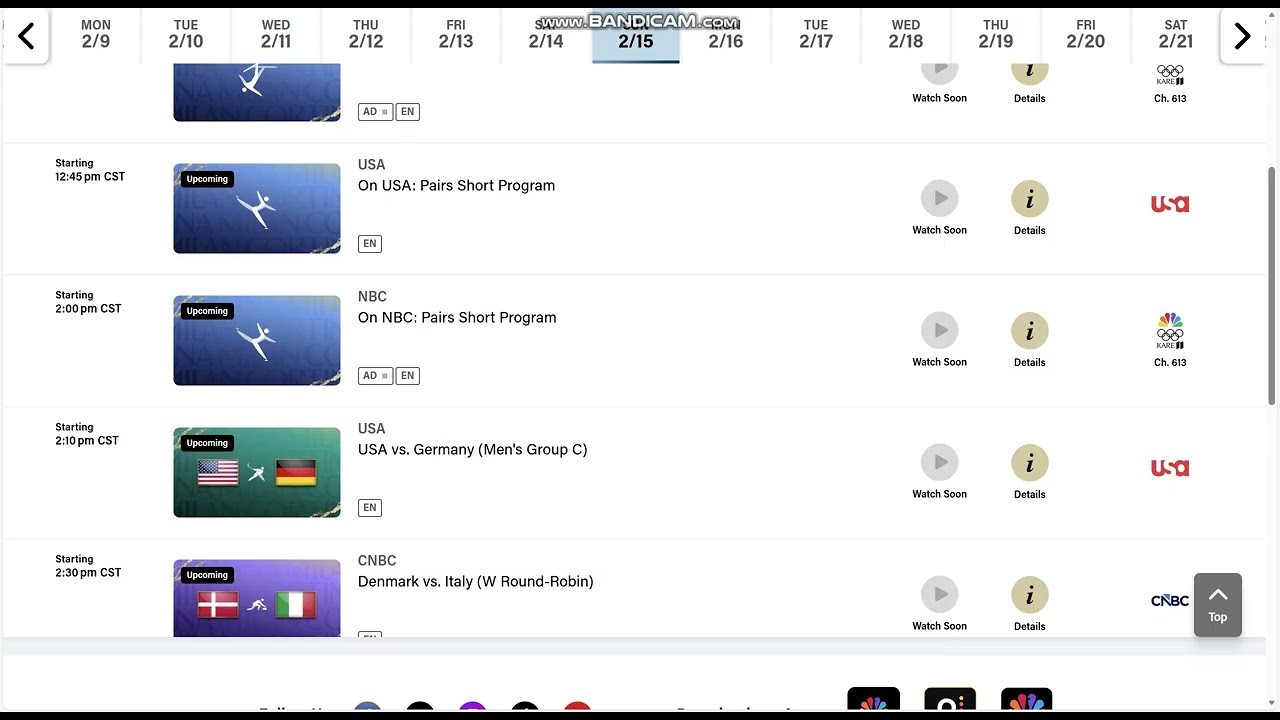Click EN badge on the topmost partial row
The image size is (1280, 720).
tap(407, 112)
